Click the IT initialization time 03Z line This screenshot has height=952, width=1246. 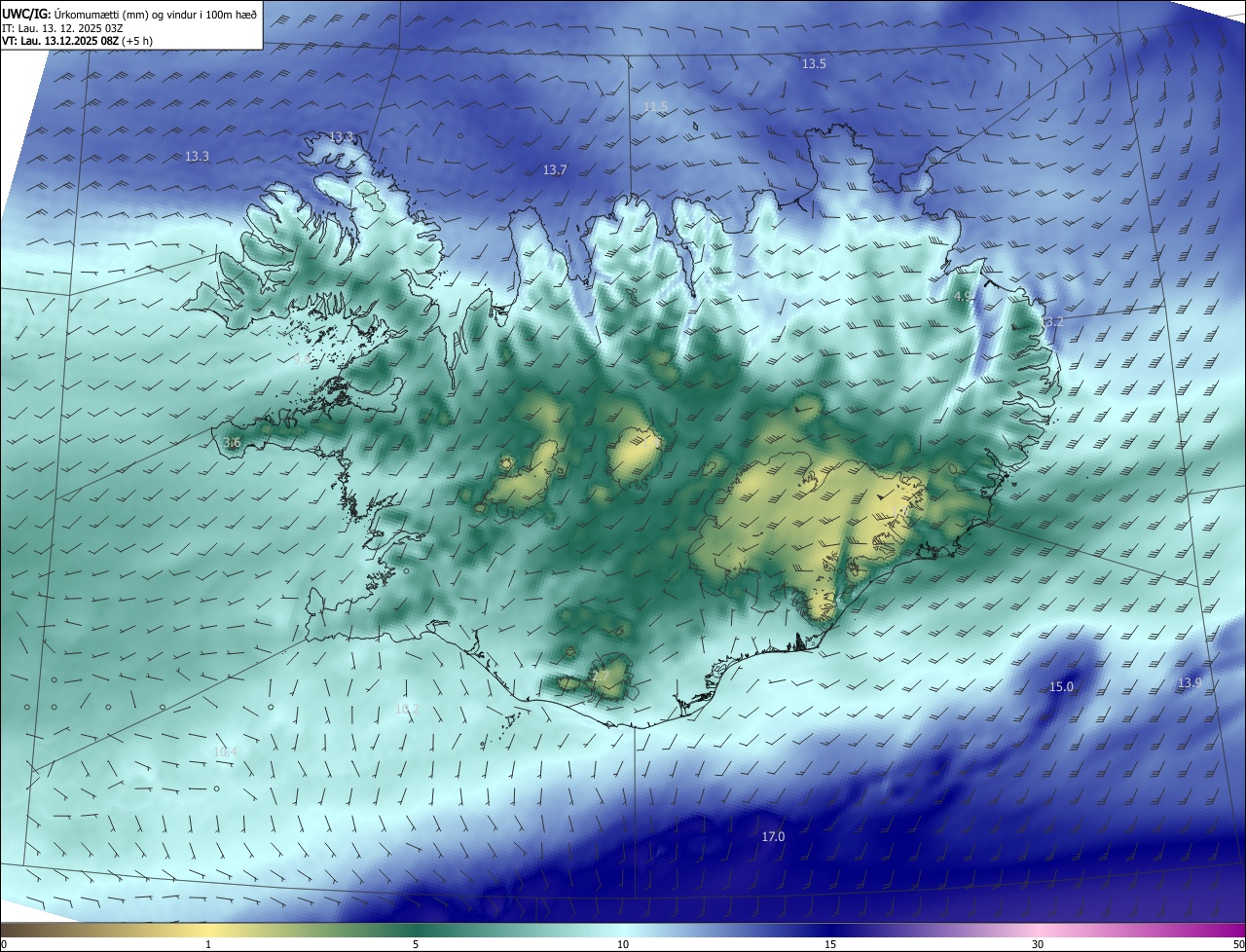pyautogui.click(x=62, y=28)
